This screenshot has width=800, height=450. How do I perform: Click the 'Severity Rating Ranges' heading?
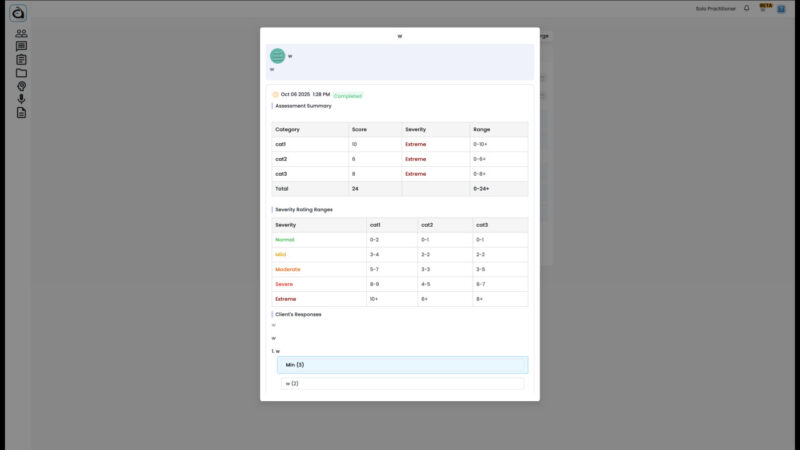304,210
